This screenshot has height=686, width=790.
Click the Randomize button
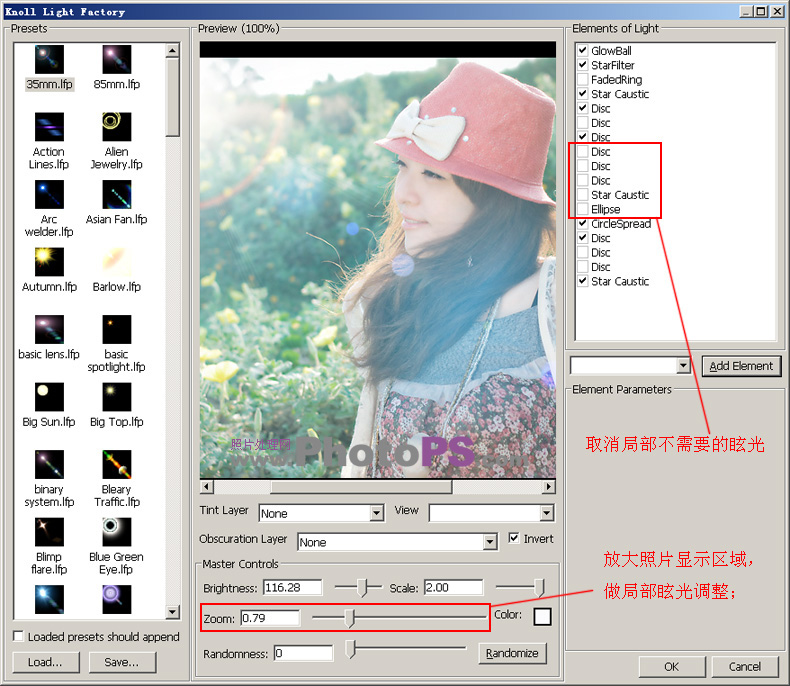pyautogui.click(x=512, y=653)
